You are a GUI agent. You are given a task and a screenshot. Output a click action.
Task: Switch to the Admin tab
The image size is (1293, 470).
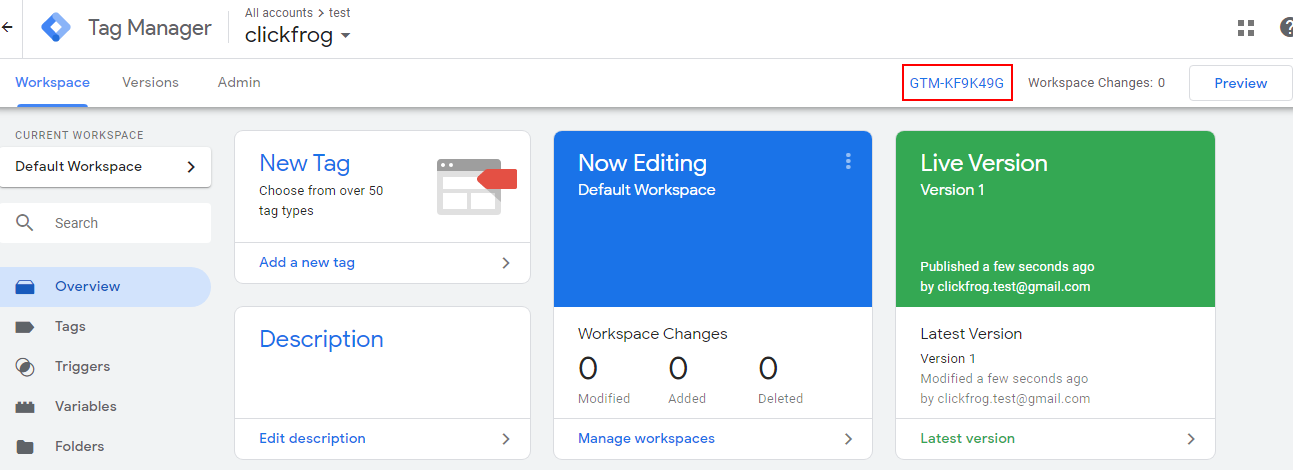(x=239, y=83)
